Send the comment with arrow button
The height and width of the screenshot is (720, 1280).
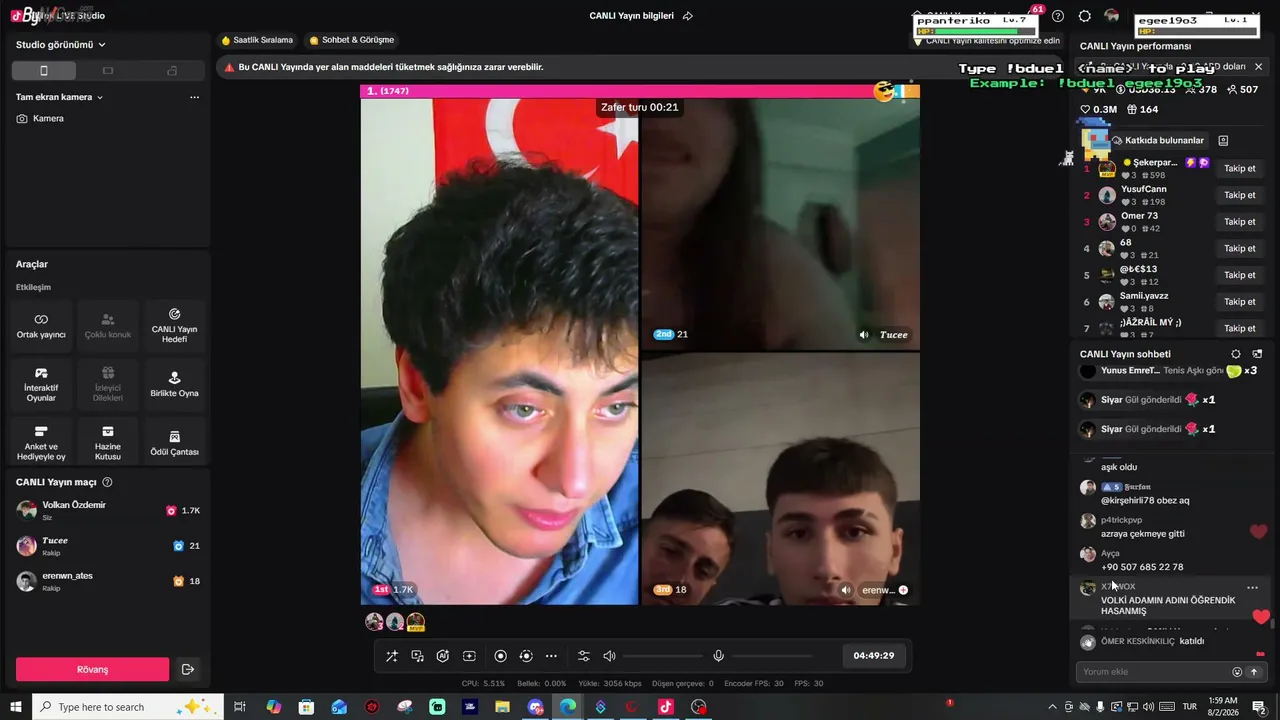coord(1254,672)
